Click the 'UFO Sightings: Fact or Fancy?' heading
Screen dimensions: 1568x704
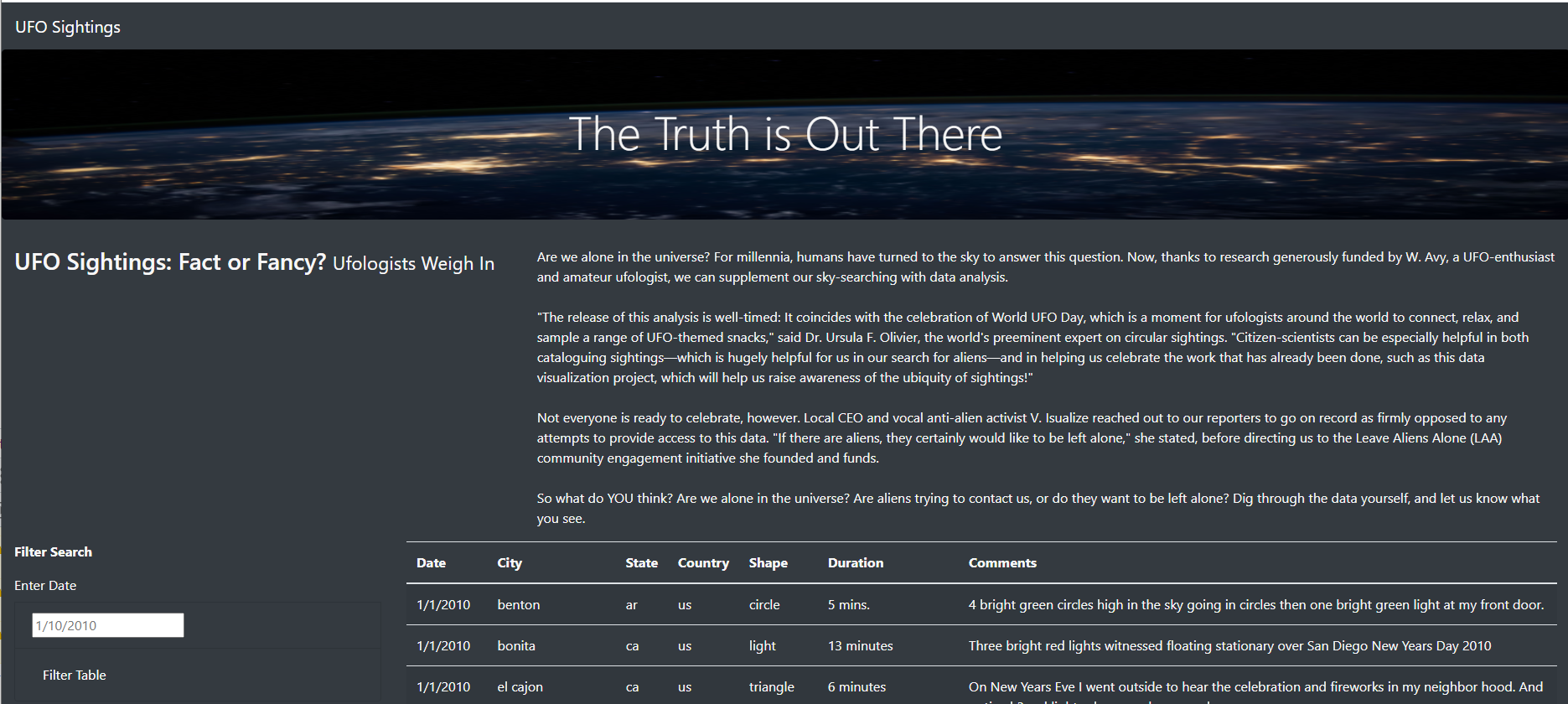[170, 262]
